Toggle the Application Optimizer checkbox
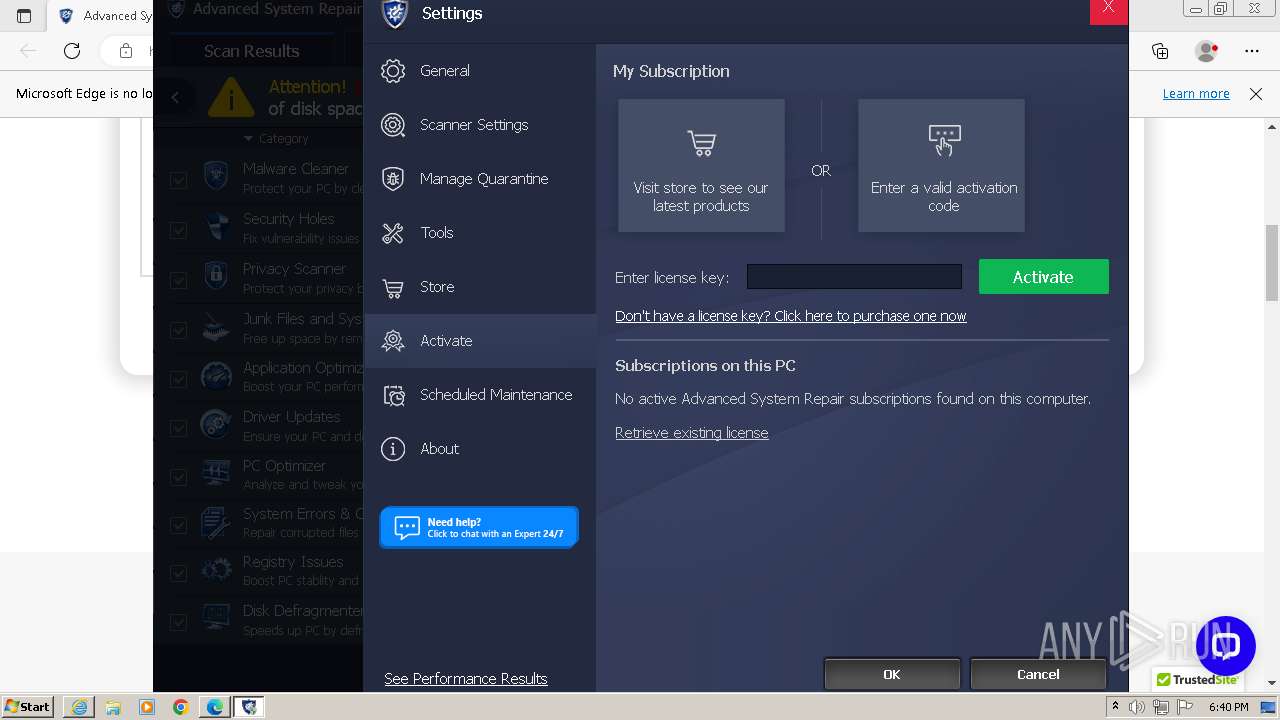 (x=178, y=379)
